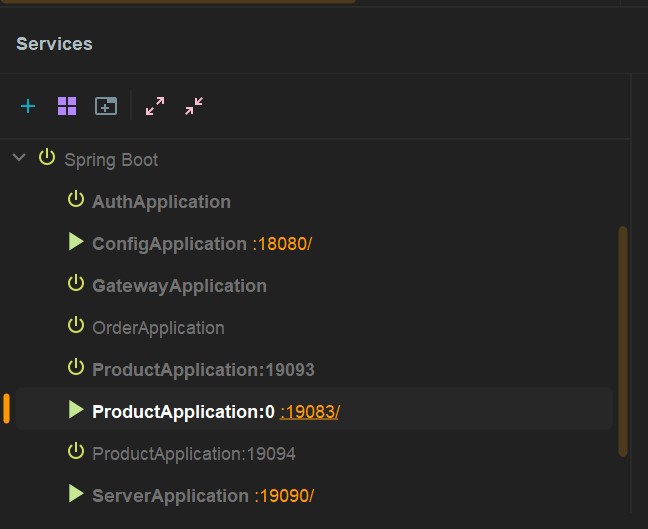Open the Group By grid icon
Screen dimensions: 648x529
(67, 106)
